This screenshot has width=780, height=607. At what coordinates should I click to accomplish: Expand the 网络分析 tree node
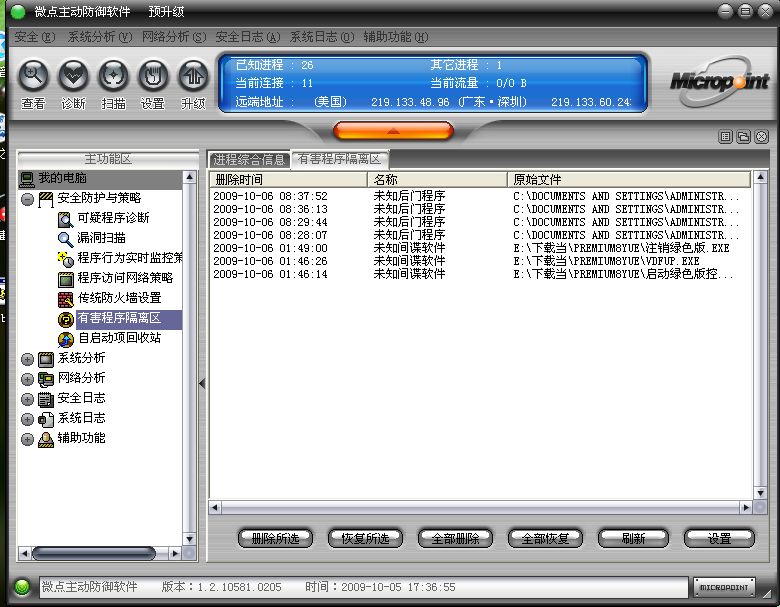[27, 380]
